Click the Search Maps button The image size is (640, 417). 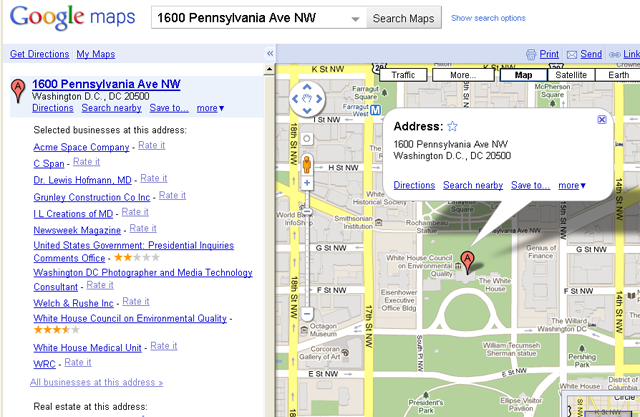403,18
